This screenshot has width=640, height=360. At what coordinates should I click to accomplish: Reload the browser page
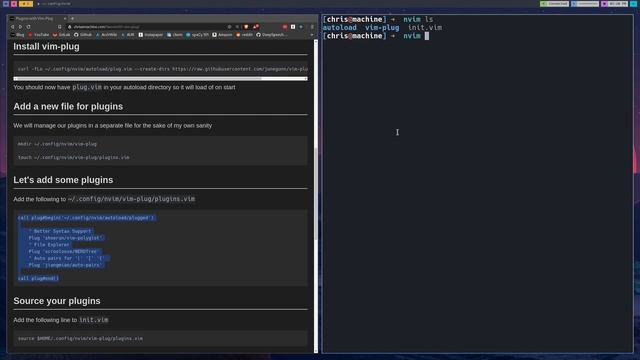(29, 27)
